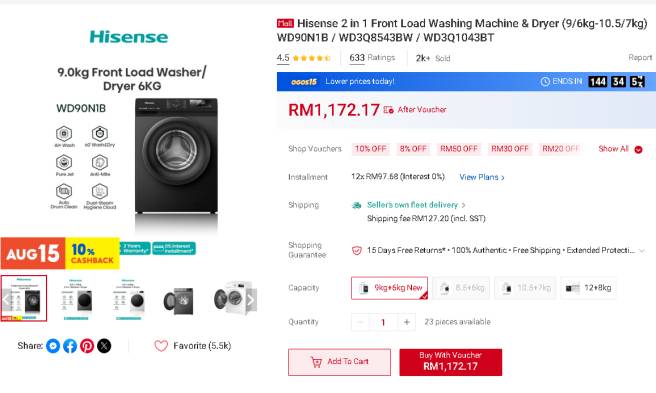Screen dimensions: 656x393
Task: Open View Plans instalment link
Action: click(x=482, y=177)
